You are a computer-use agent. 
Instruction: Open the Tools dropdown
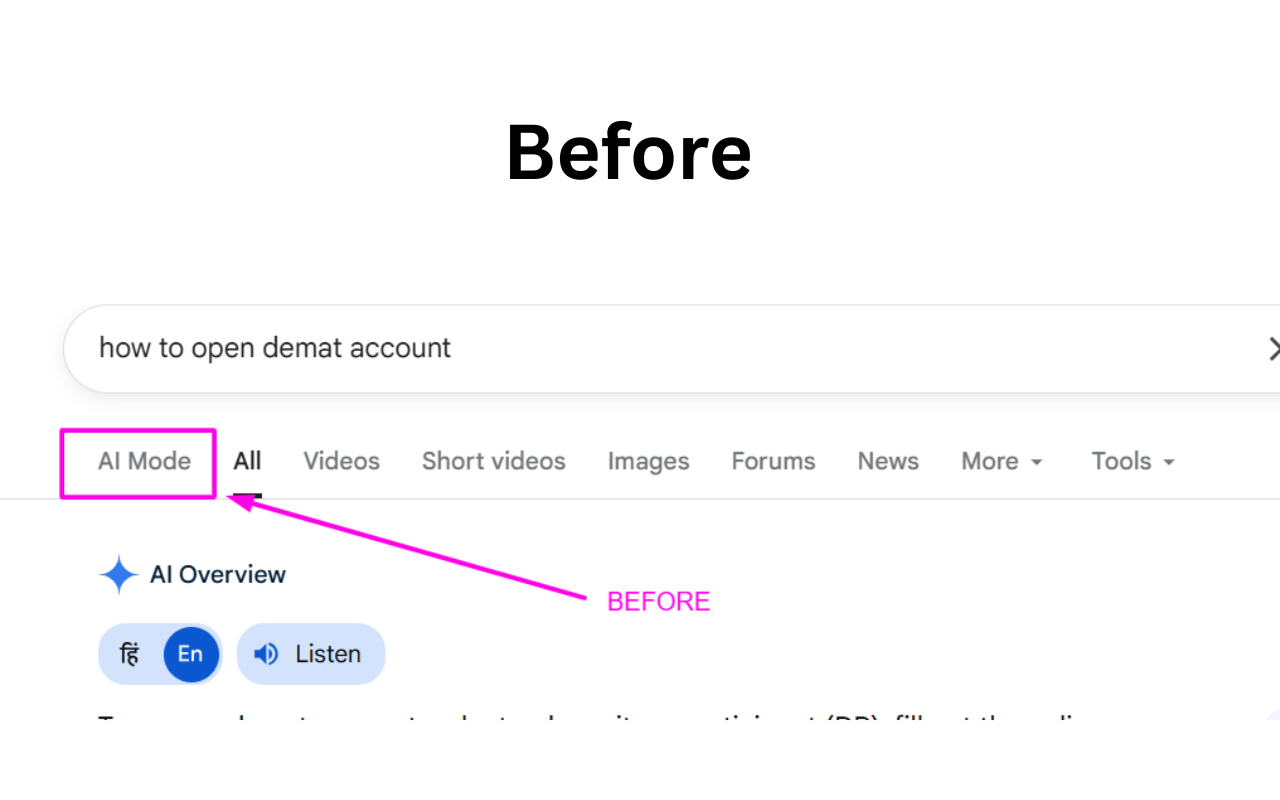1131,461
